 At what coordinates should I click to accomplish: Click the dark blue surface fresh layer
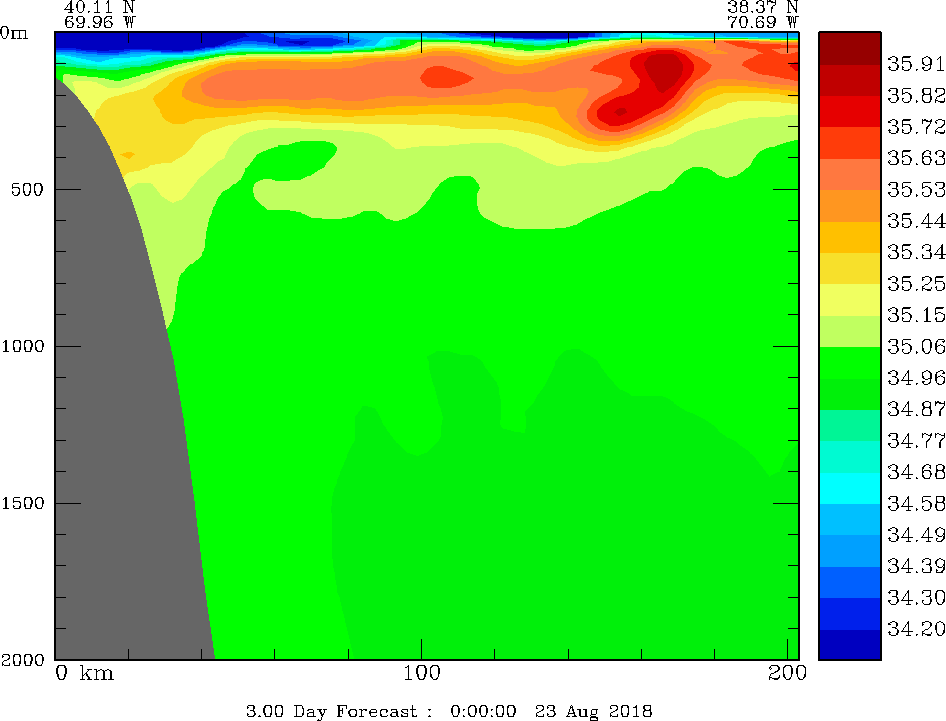point(133,41)
